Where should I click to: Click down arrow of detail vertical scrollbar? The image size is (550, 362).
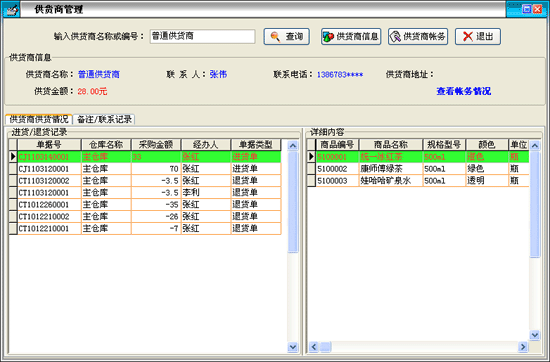click(535, 335)
